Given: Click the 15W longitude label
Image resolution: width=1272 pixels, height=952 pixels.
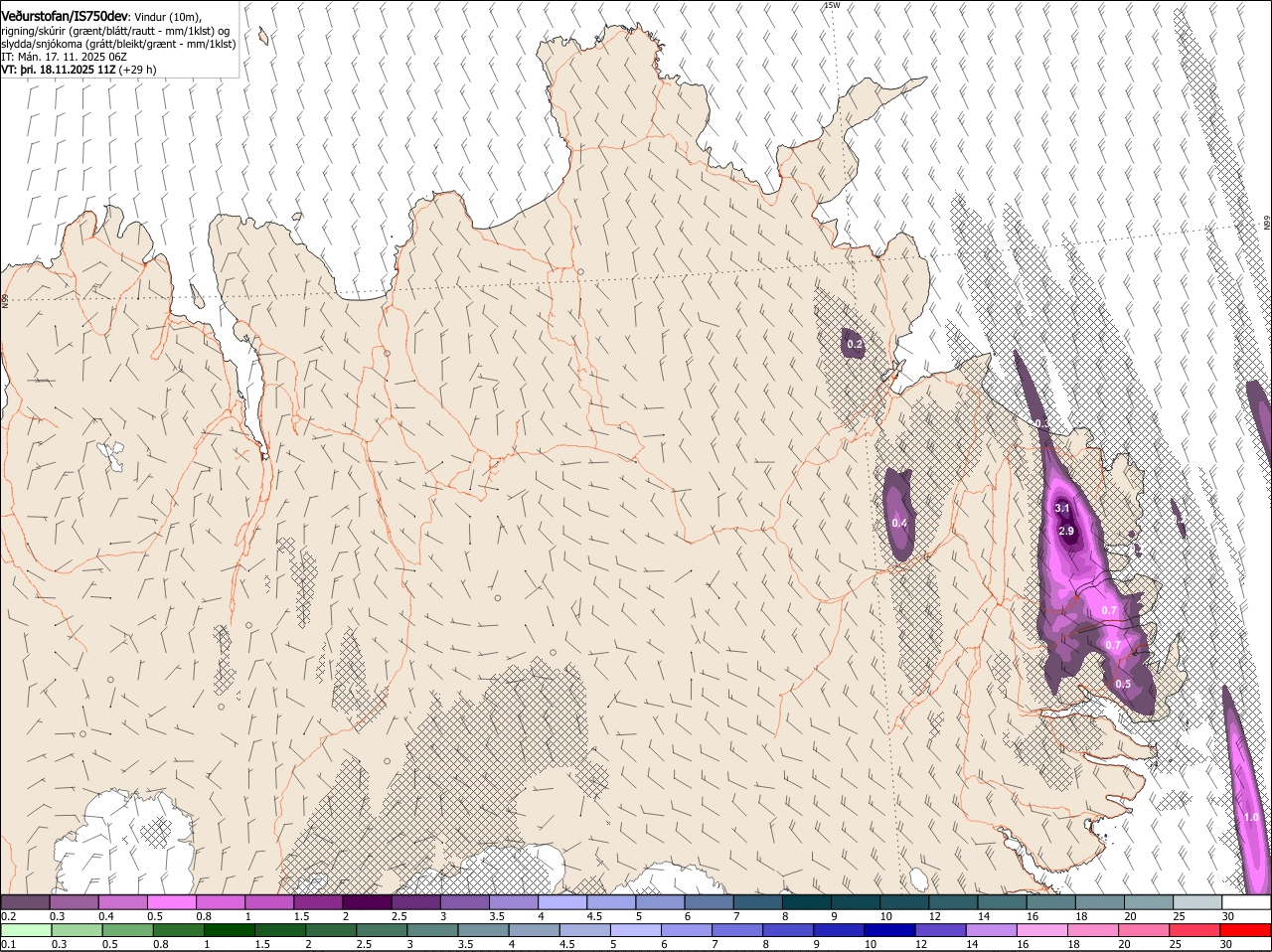Looking at the screenshot, I should [832, 5].
